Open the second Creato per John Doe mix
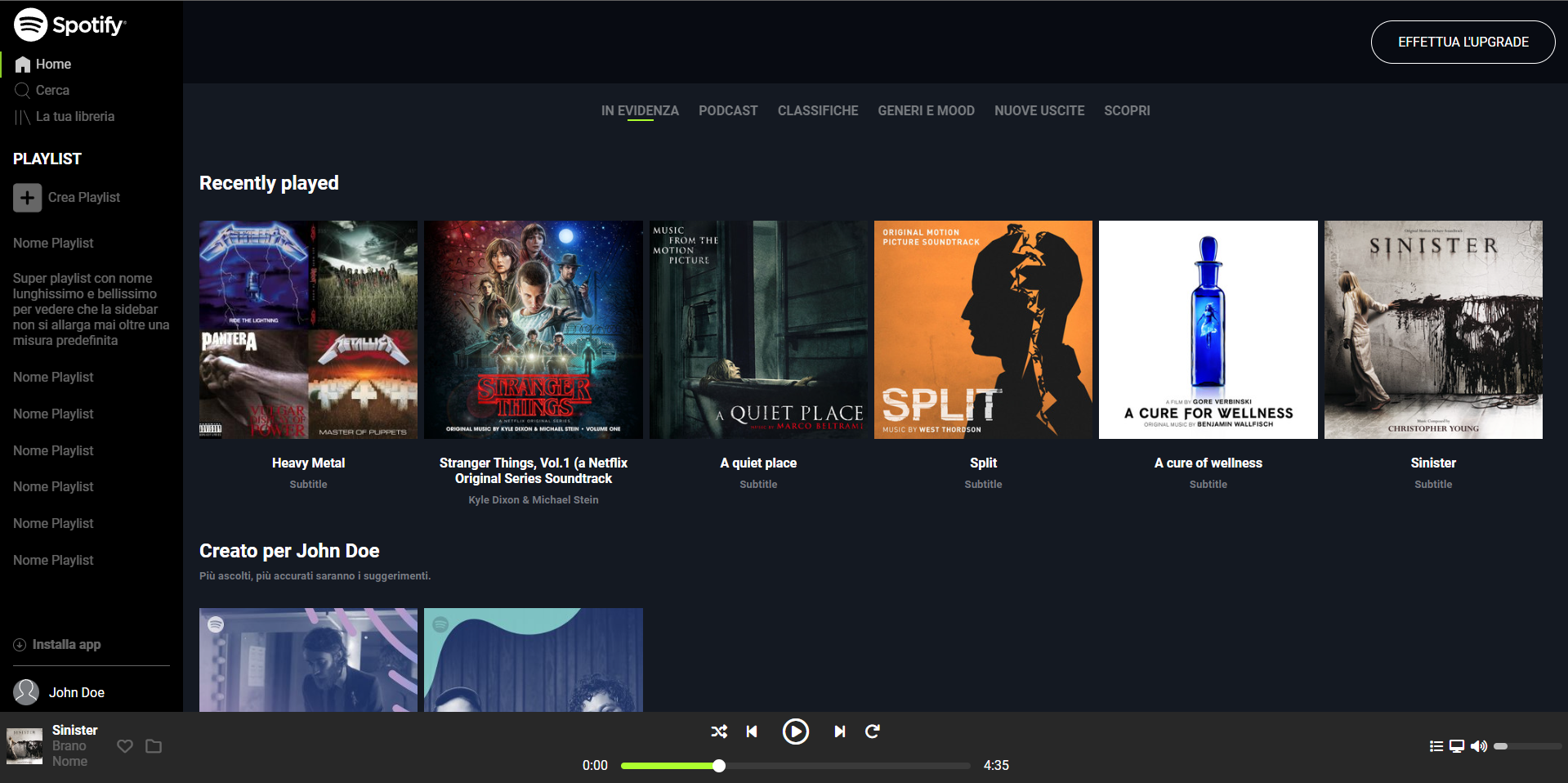This screenshot has width=1568, height=783. tap(534, 660)
